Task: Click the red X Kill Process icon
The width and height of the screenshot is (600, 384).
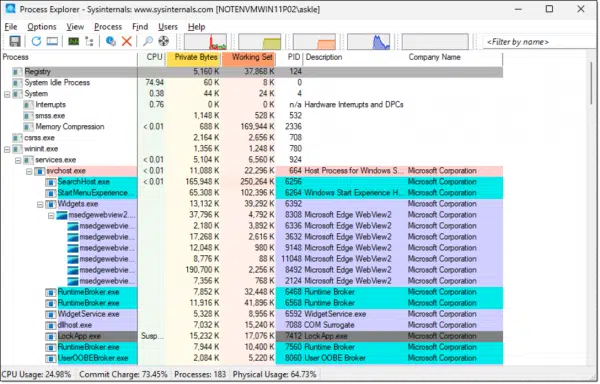Action: 127,41
